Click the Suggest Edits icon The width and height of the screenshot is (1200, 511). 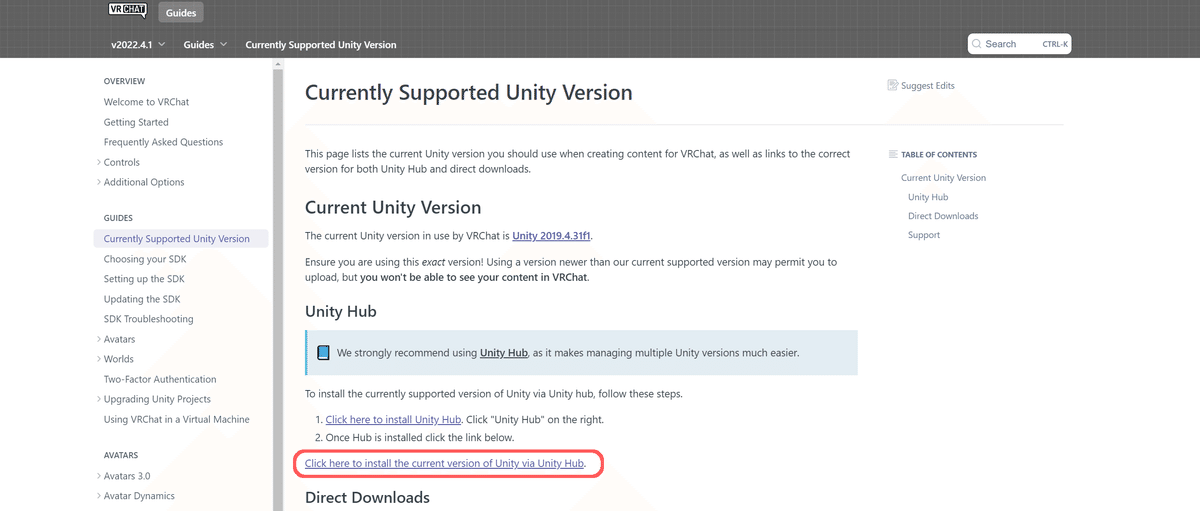(892, 86)
